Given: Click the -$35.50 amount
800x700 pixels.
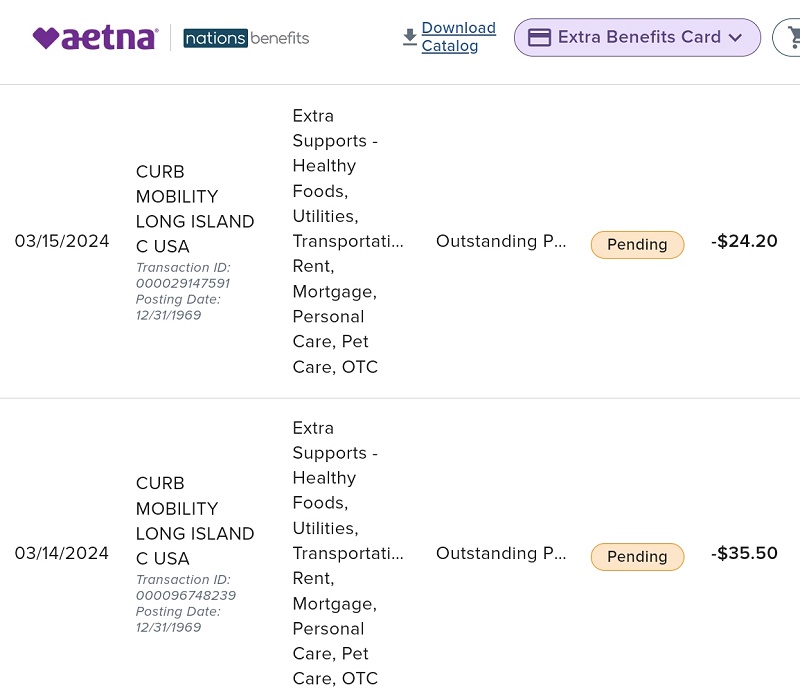Looking at the screenshot, I should tap(744, 553).
